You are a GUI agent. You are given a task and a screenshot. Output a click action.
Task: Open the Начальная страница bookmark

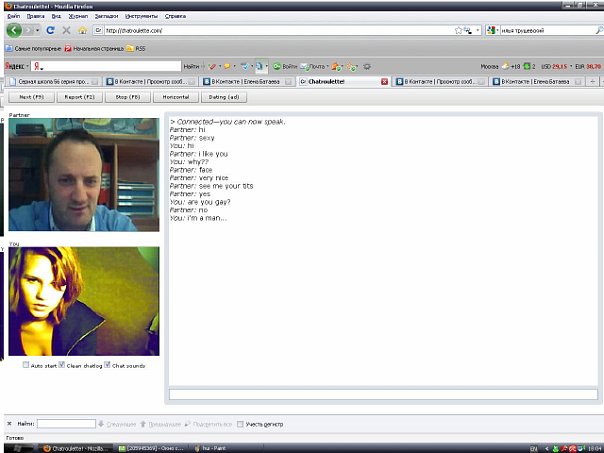click(94, 49)
